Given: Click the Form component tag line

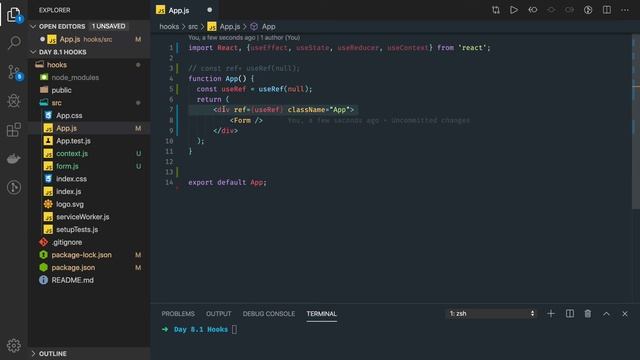Looking at the screenshot, I should (x=246, y=120).
